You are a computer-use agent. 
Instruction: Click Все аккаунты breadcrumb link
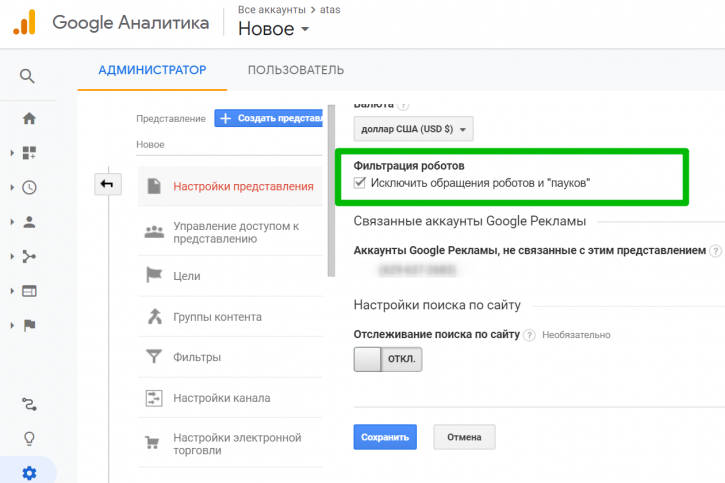(x=272, y=10)
